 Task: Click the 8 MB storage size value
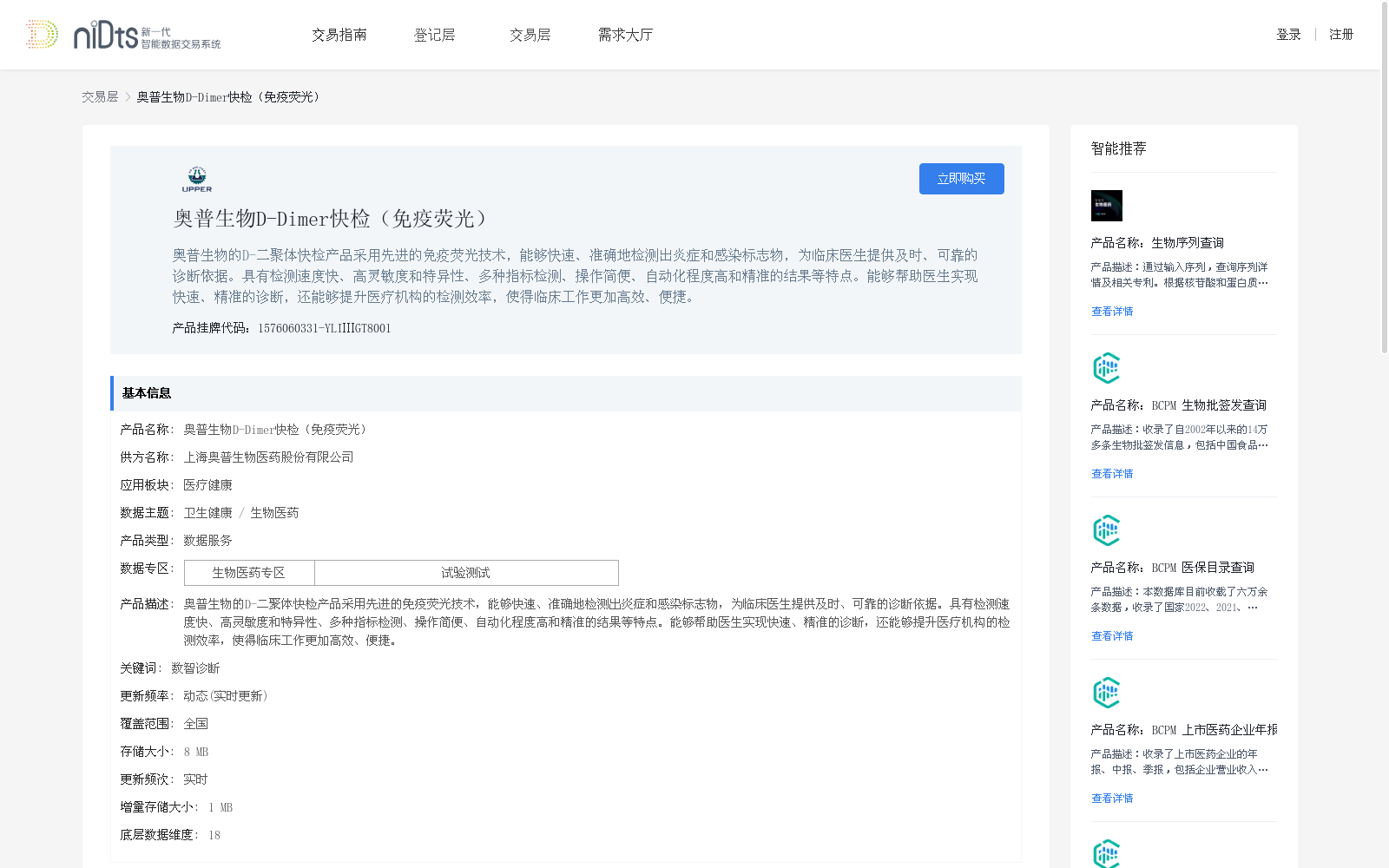196,752
